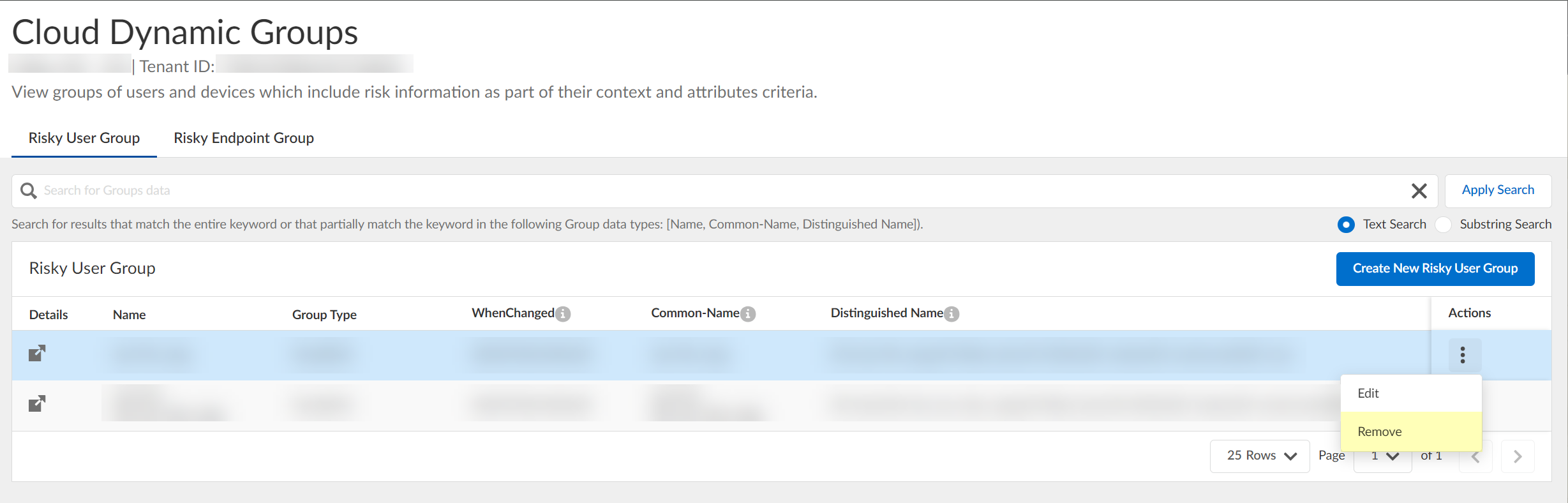Image resolution: width=1568 pixels, height=503 pixels.
Task: Open details for second group row
Action: coord(37,403)
